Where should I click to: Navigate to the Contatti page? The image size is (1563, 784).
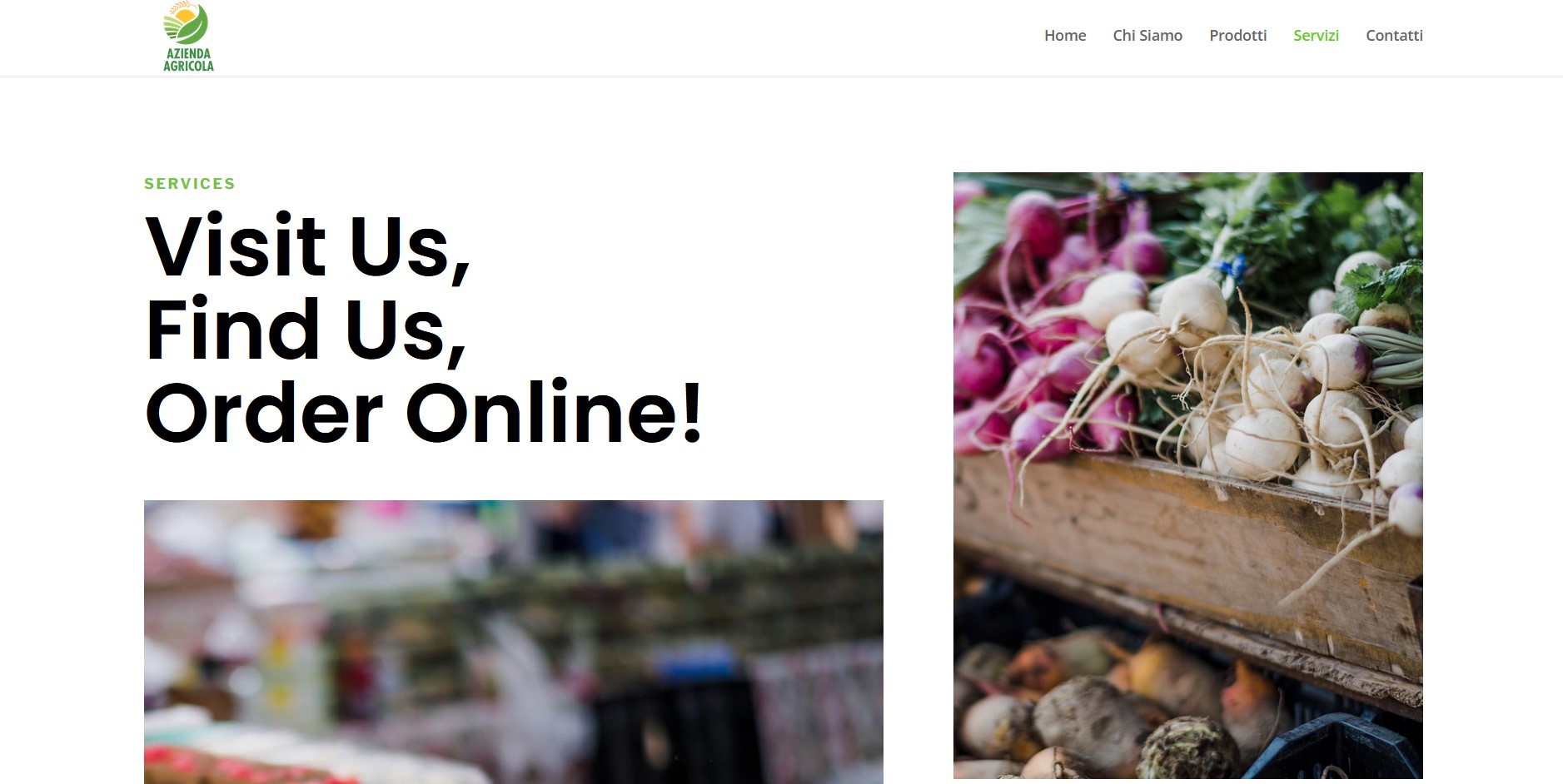1394,36
